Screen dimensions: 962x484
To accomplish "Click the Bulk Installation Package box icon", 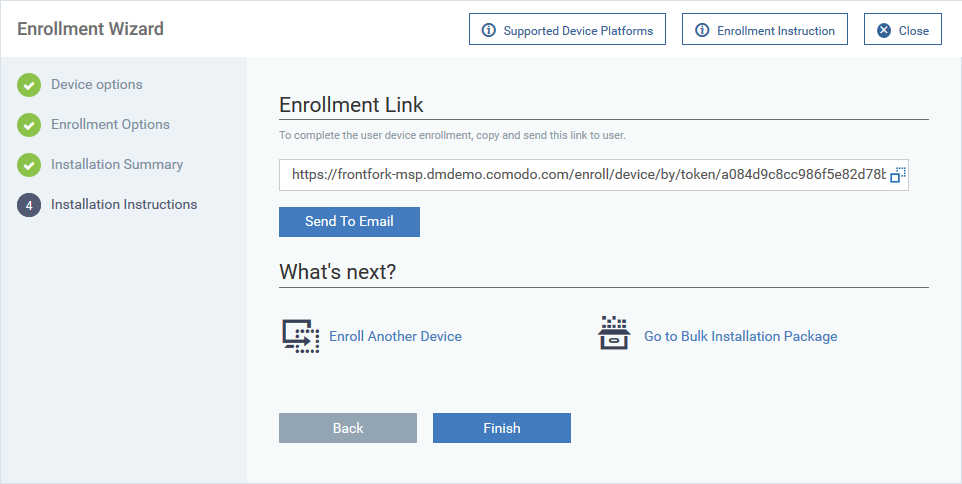I will click(614, 333).
